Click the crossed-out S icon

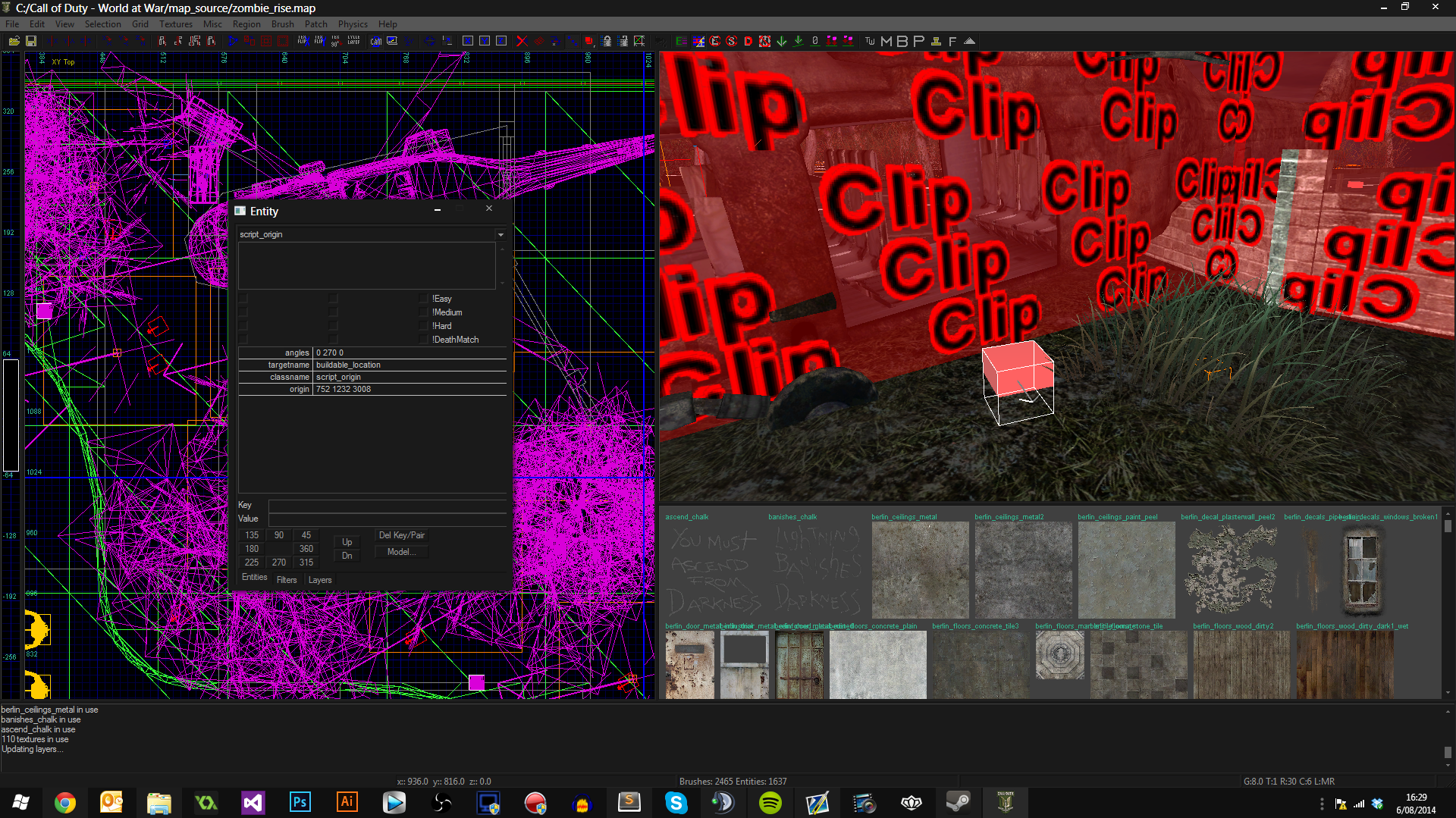point(731,41)
